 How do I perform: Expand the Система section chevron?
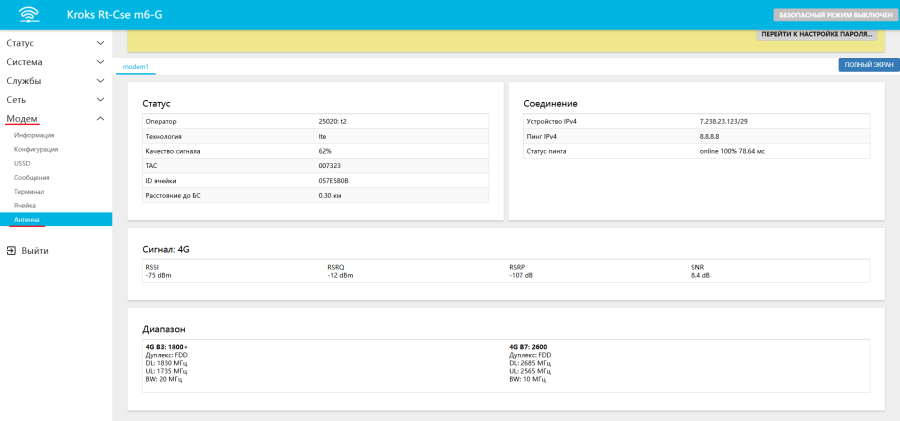click(100, 62)
